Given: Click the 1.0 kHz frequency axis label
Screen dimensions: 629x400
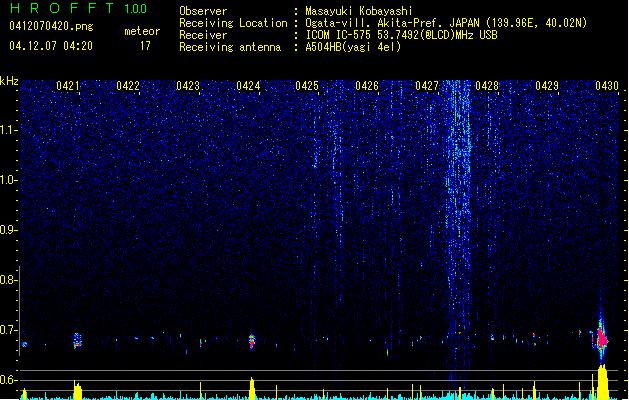Looking at the screenshot, I should [9, 180].
